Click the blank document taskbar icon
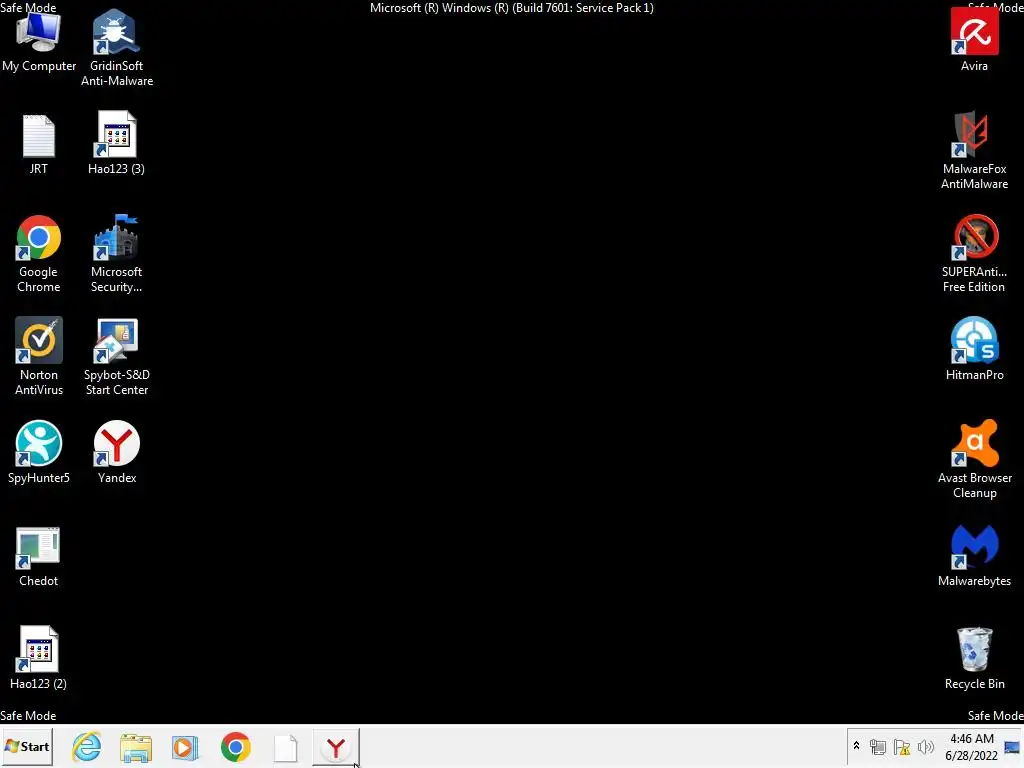The width and height of the screenshot is (1024, 768). click(x=285, y=748)
